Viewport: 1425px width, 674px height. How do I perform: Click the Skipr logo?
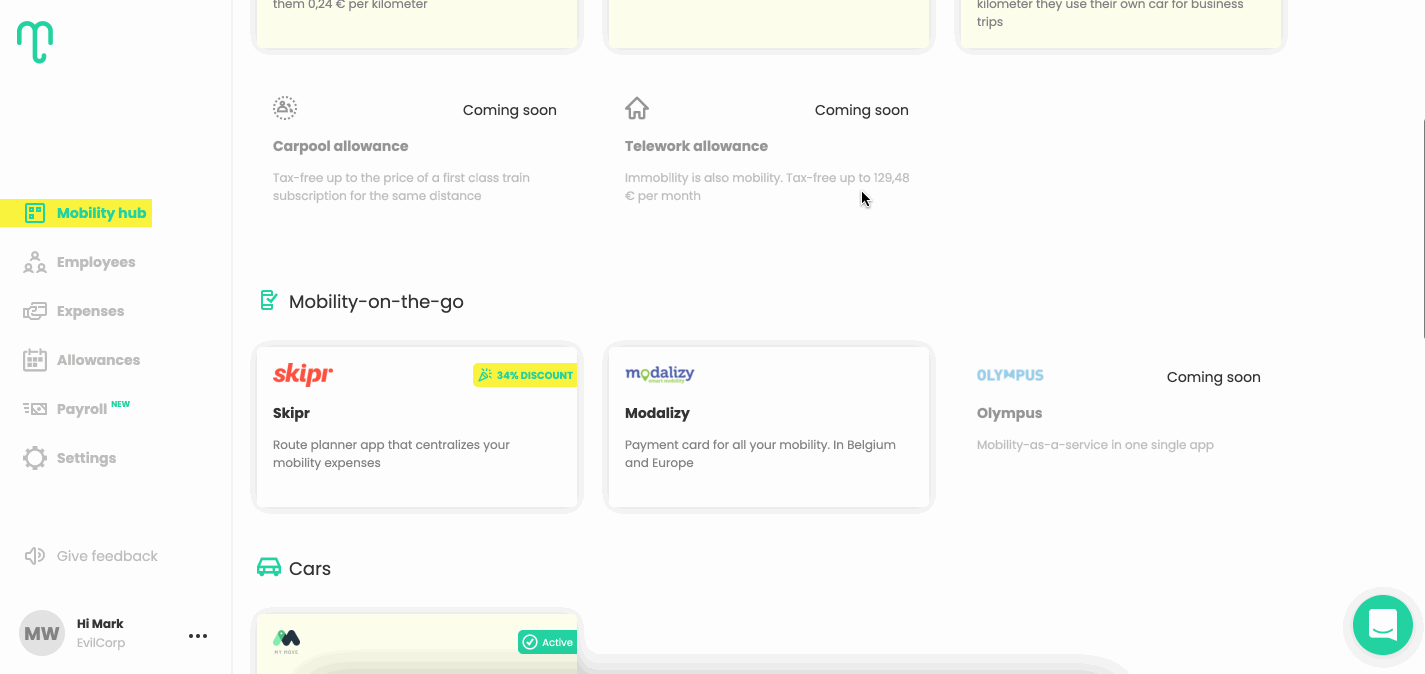coord(303,375)
